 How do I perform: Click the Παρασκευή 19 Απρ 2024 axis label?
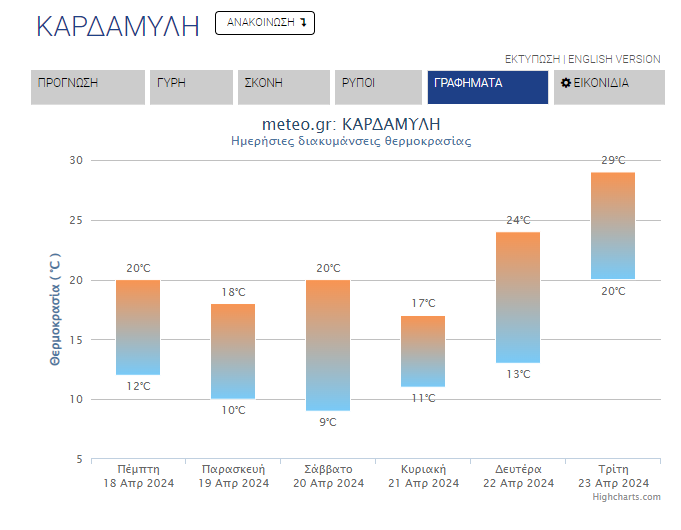point(233,476)
